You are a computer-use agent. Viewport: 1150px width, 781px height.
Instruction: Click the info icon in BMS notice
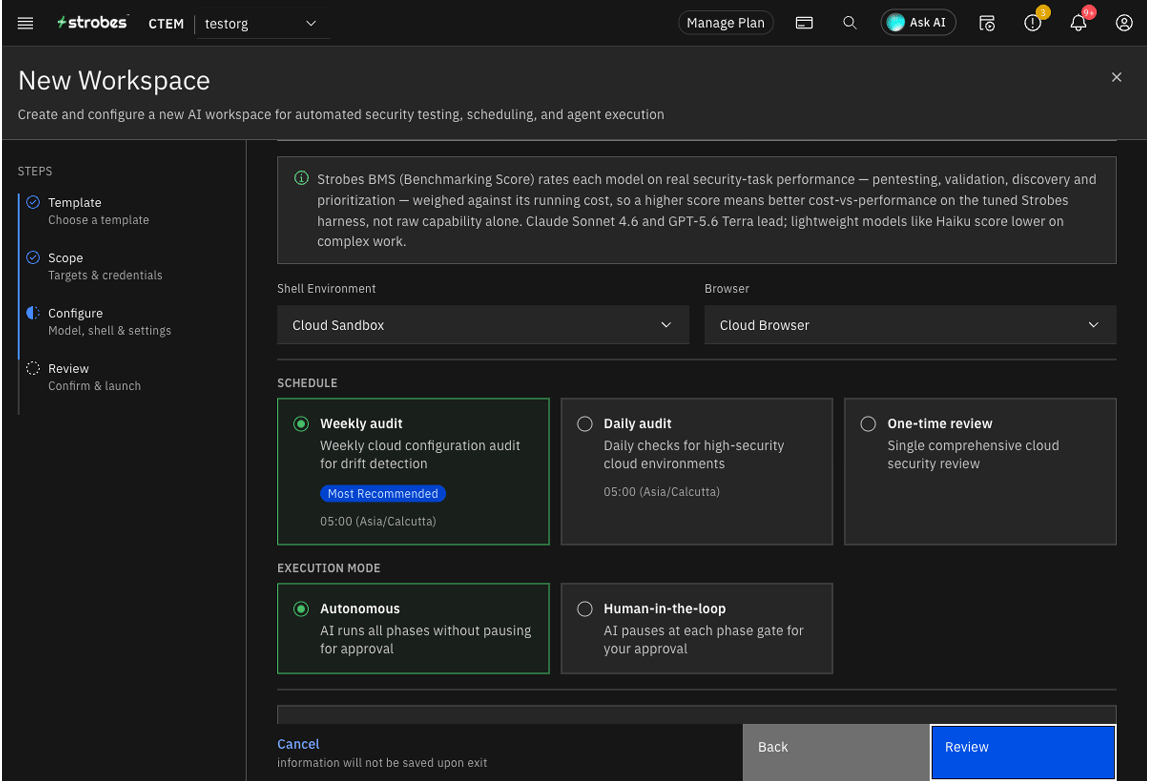[x=301, y=178]
